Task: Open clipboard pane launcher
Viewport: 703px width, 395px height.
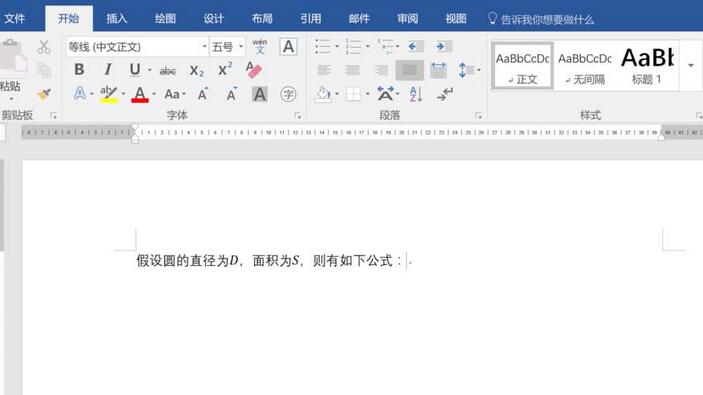Action: (x=53, y=116)
